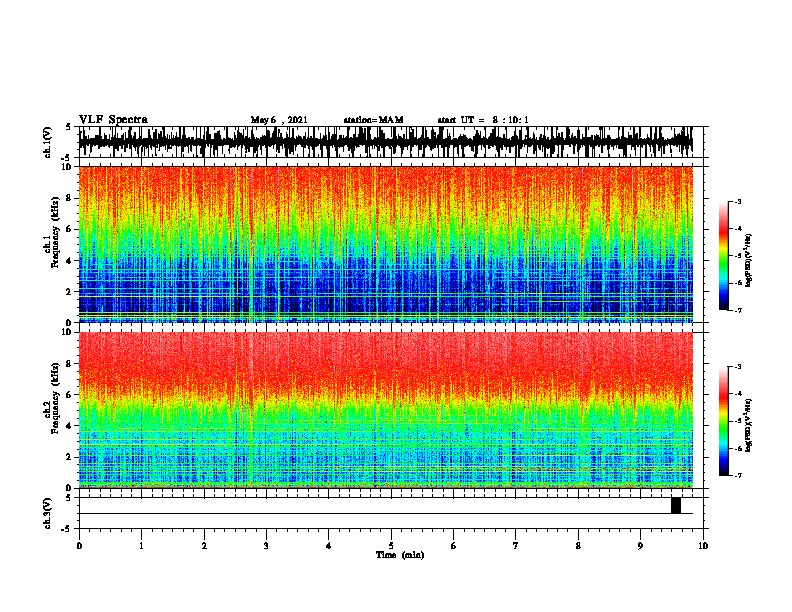Click the "station=MAM" label
Viewport: 792px width, 612px height.
coord(373,120)
